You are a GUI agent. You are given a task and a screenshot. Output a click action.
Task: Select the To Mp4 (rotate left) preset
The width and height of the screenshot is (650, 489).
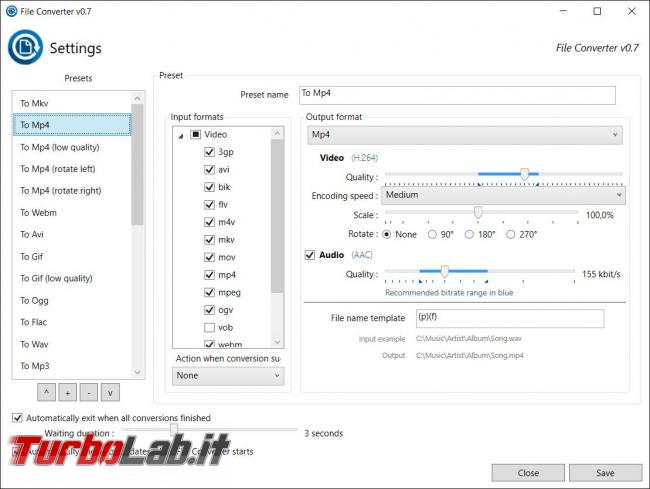click(72, 169)
